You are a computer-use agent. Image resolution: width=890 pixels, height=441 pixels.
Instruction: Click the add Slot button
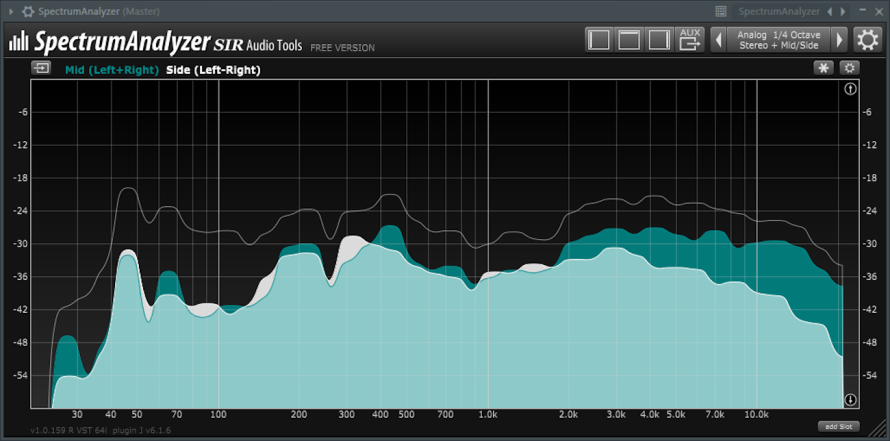click(x=839, y=426)
